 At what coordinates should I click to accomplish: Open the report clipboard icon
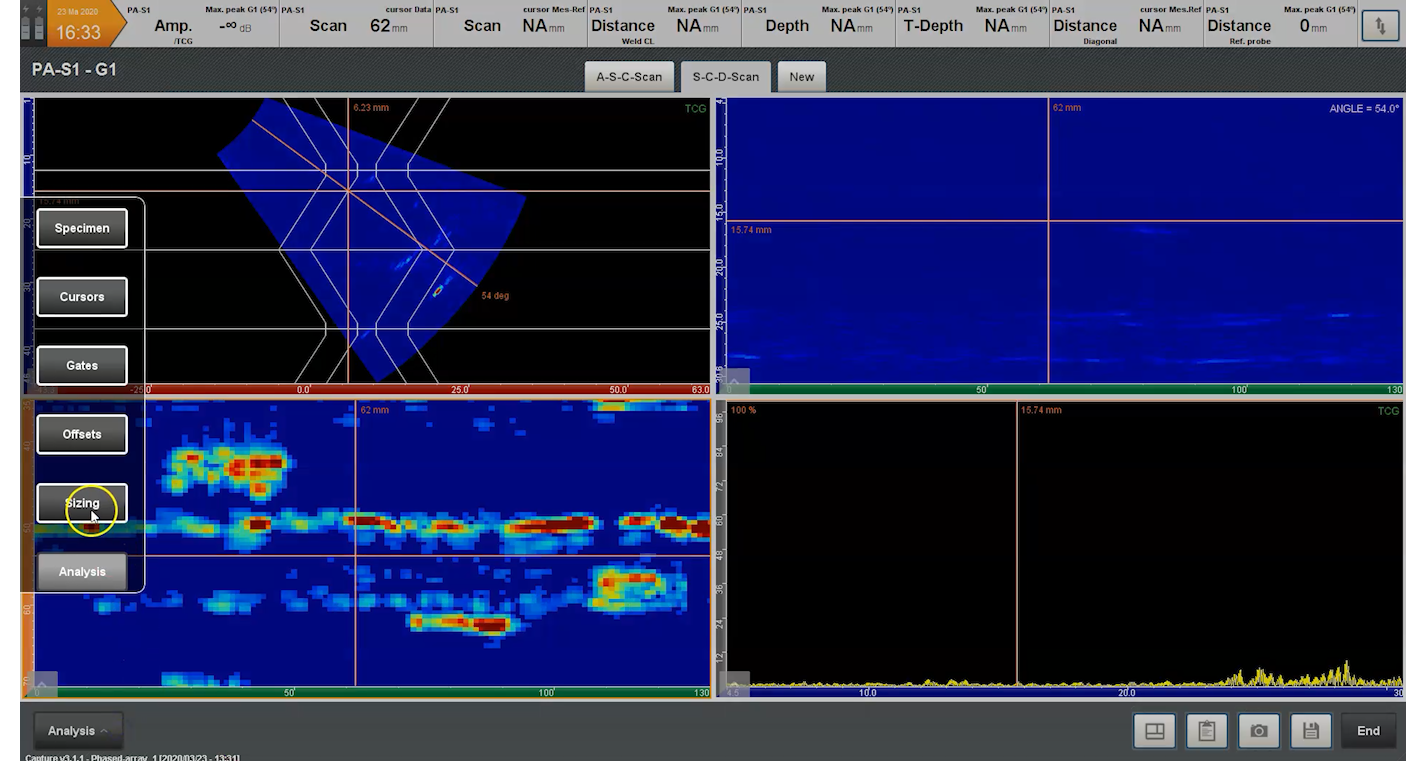click(1207, 731)
